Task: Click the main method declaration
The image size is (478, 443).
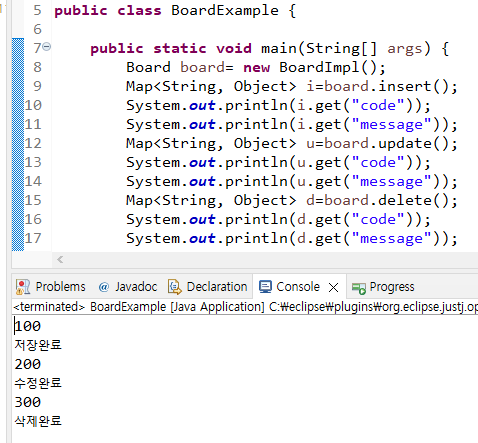Action: coord(269,48)
